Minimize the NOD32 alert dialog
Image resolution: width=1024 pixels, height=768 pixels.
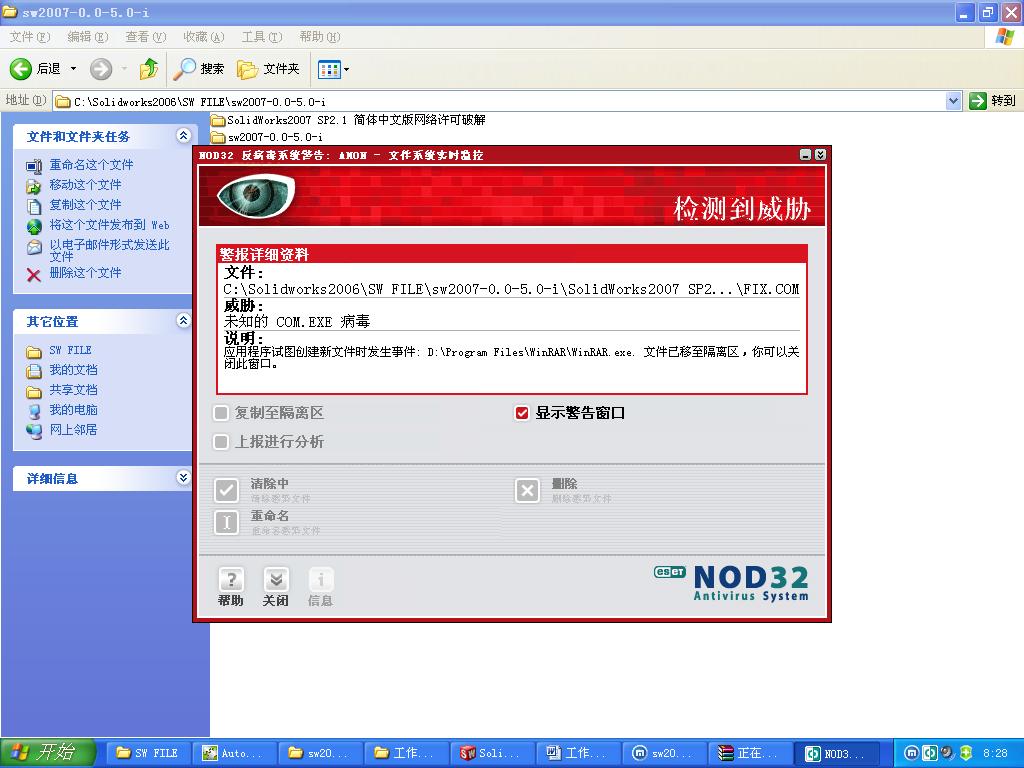pos(805,155)
